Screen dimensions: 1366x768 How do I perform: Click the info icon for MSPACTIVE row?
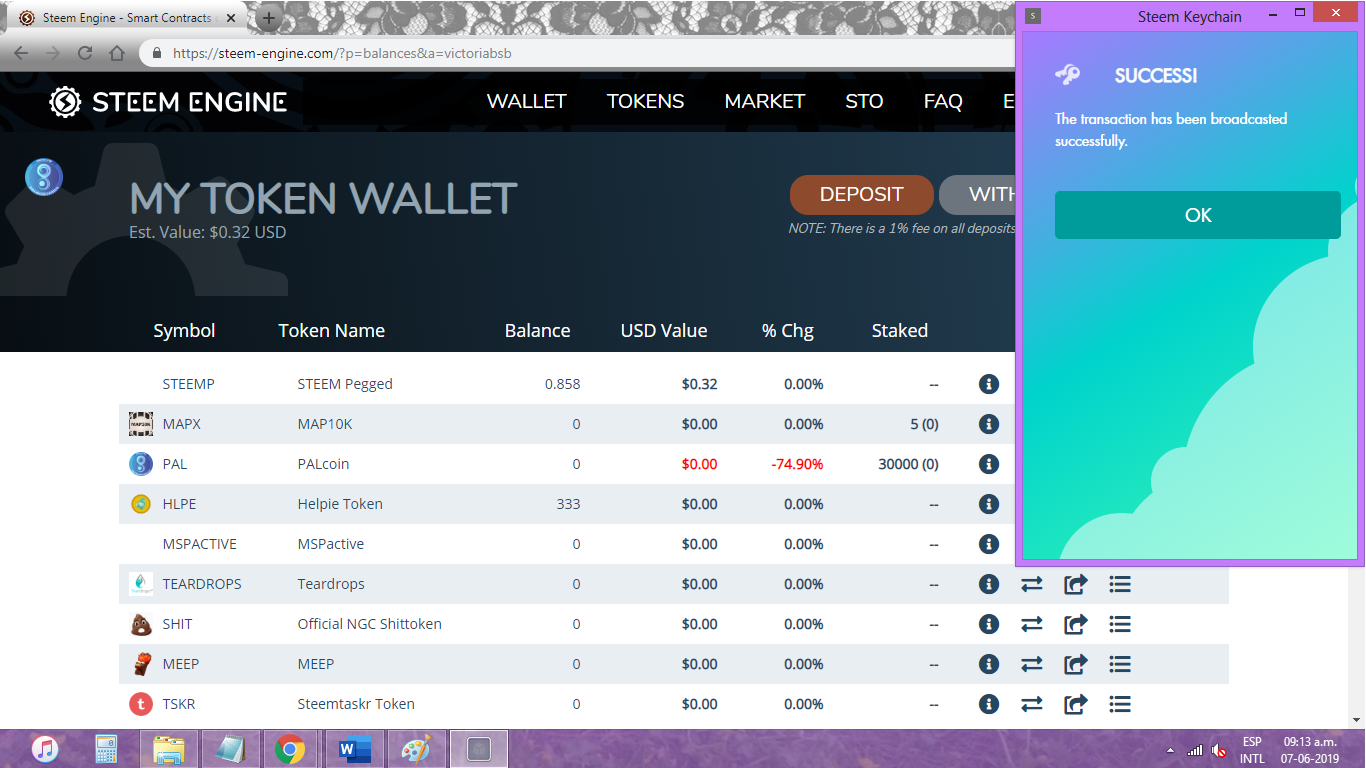pyautogui.click(x=989, y=544)
